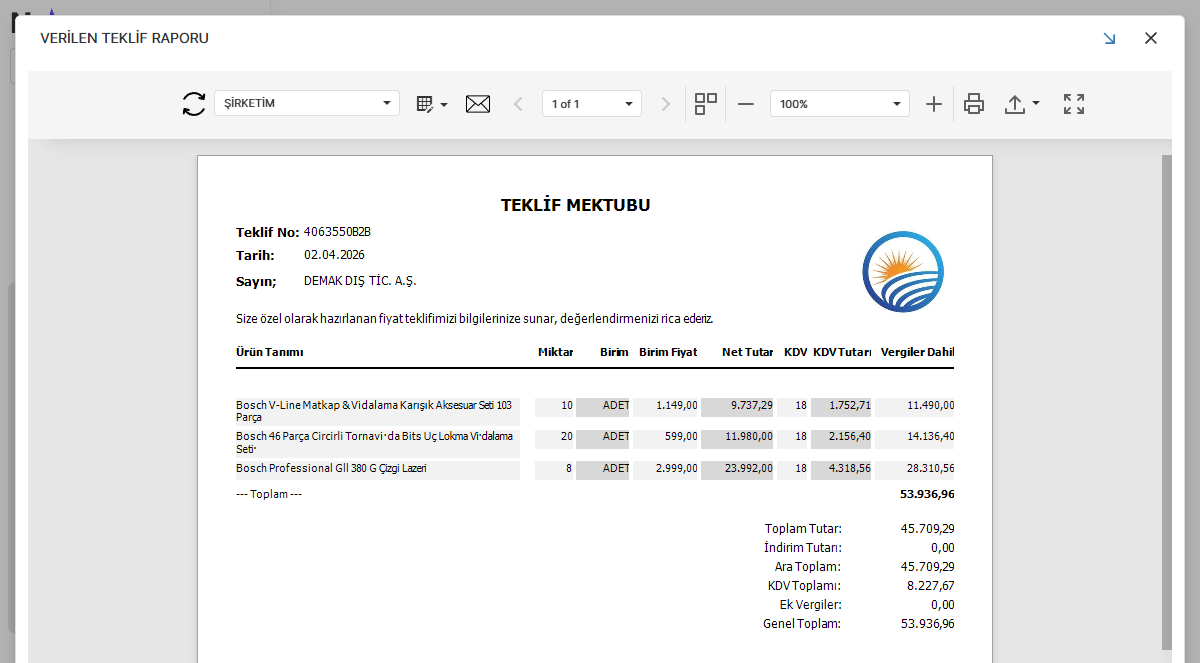Print the report via printer icon

click(974, 104)
